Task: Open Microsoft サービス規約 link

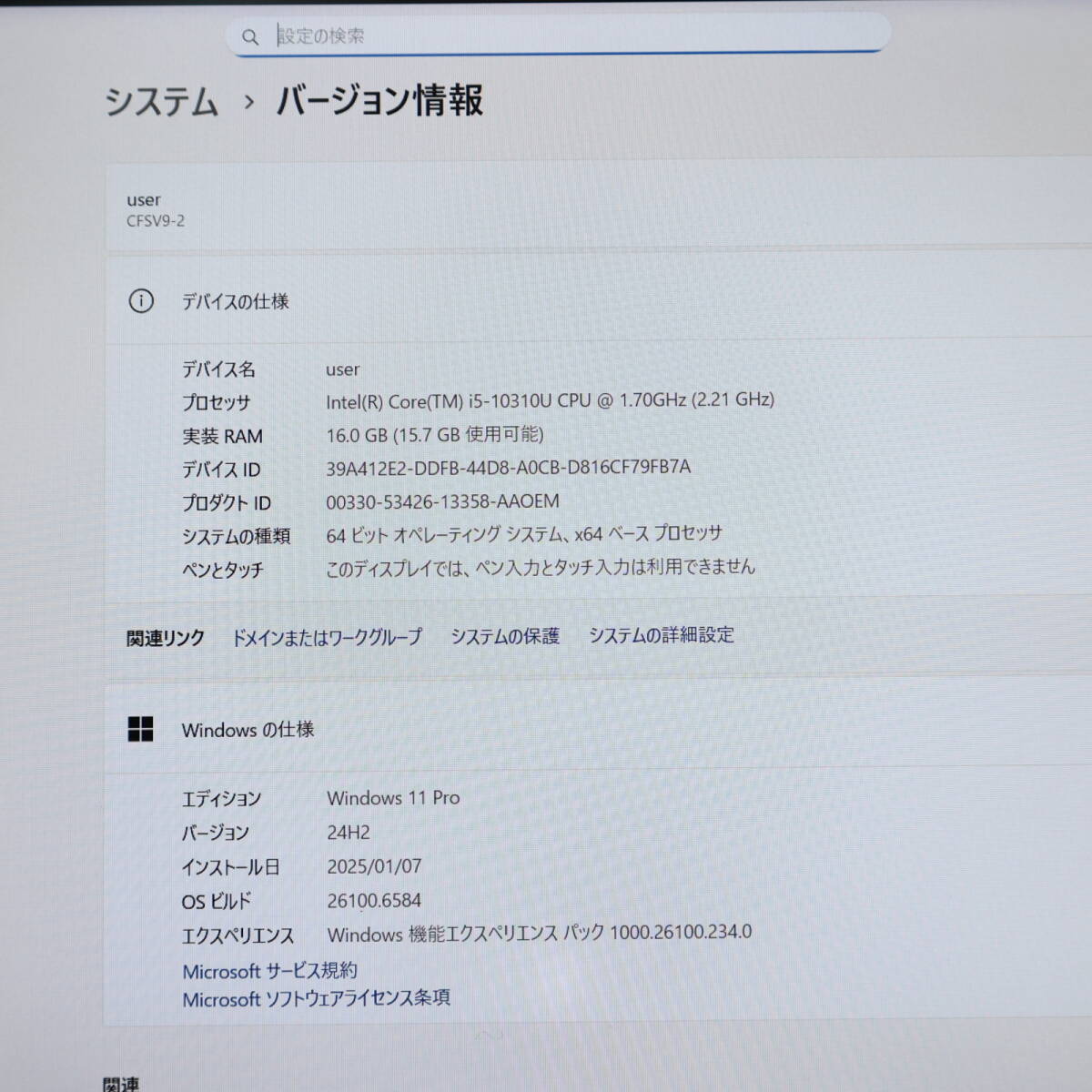Action: [x=269, y=971]
